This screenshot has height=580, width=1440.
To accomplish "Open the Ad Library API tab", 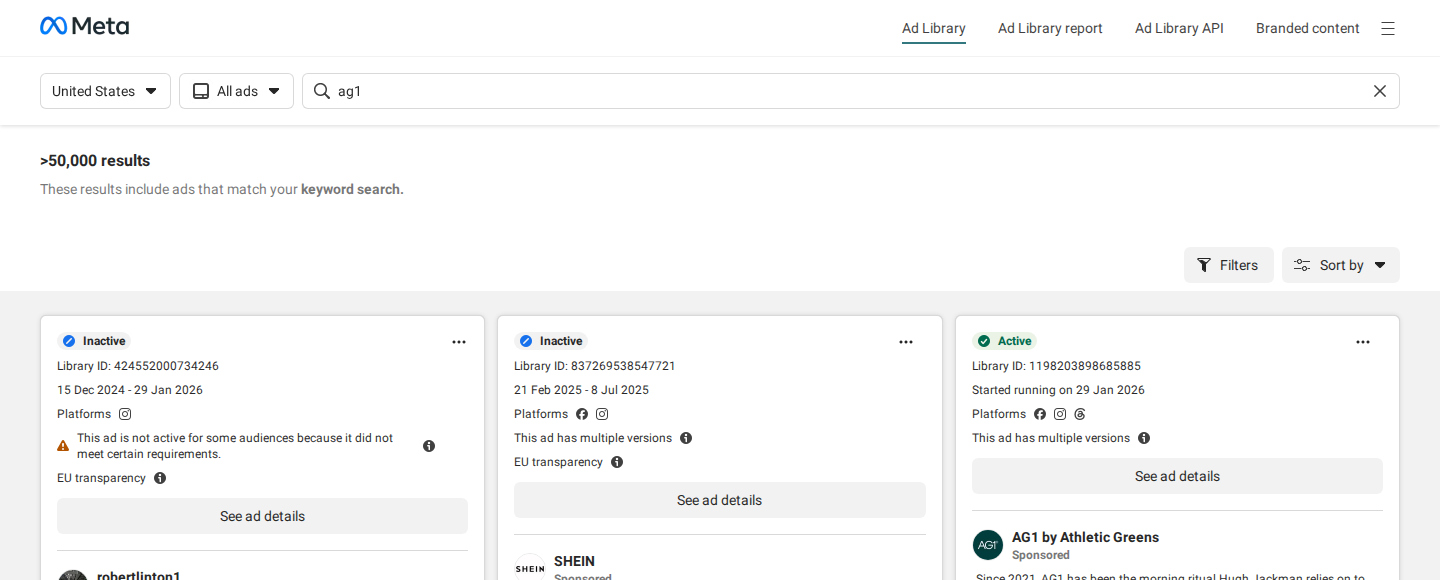I will point(1179,28).
